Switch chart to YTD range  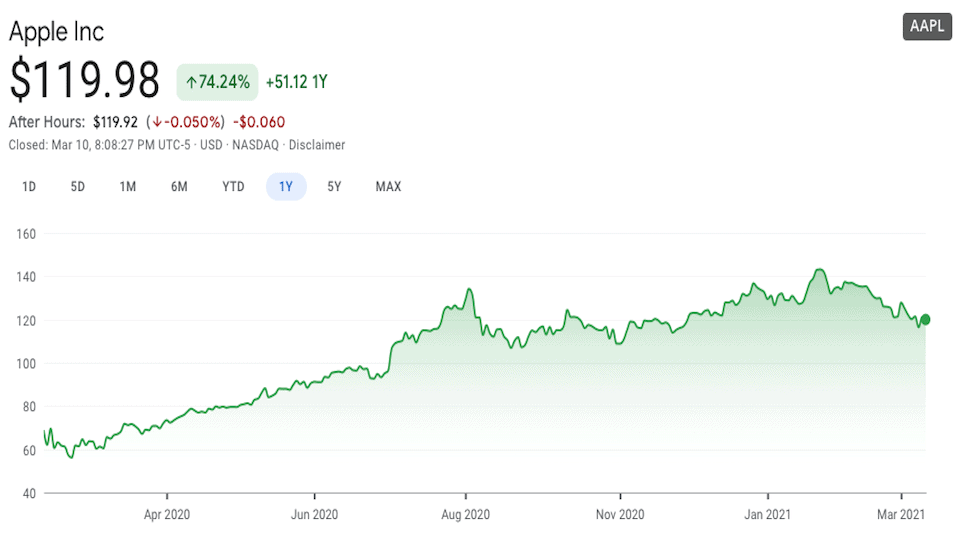(x=233, y=186)
